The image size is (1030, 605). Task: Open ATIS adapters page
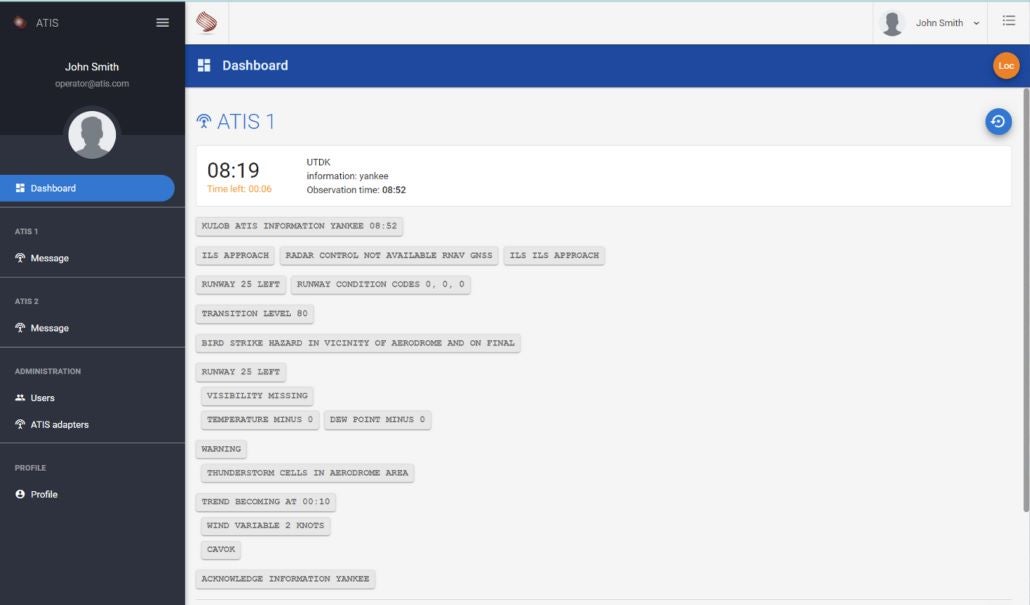(x=59, y=425)
